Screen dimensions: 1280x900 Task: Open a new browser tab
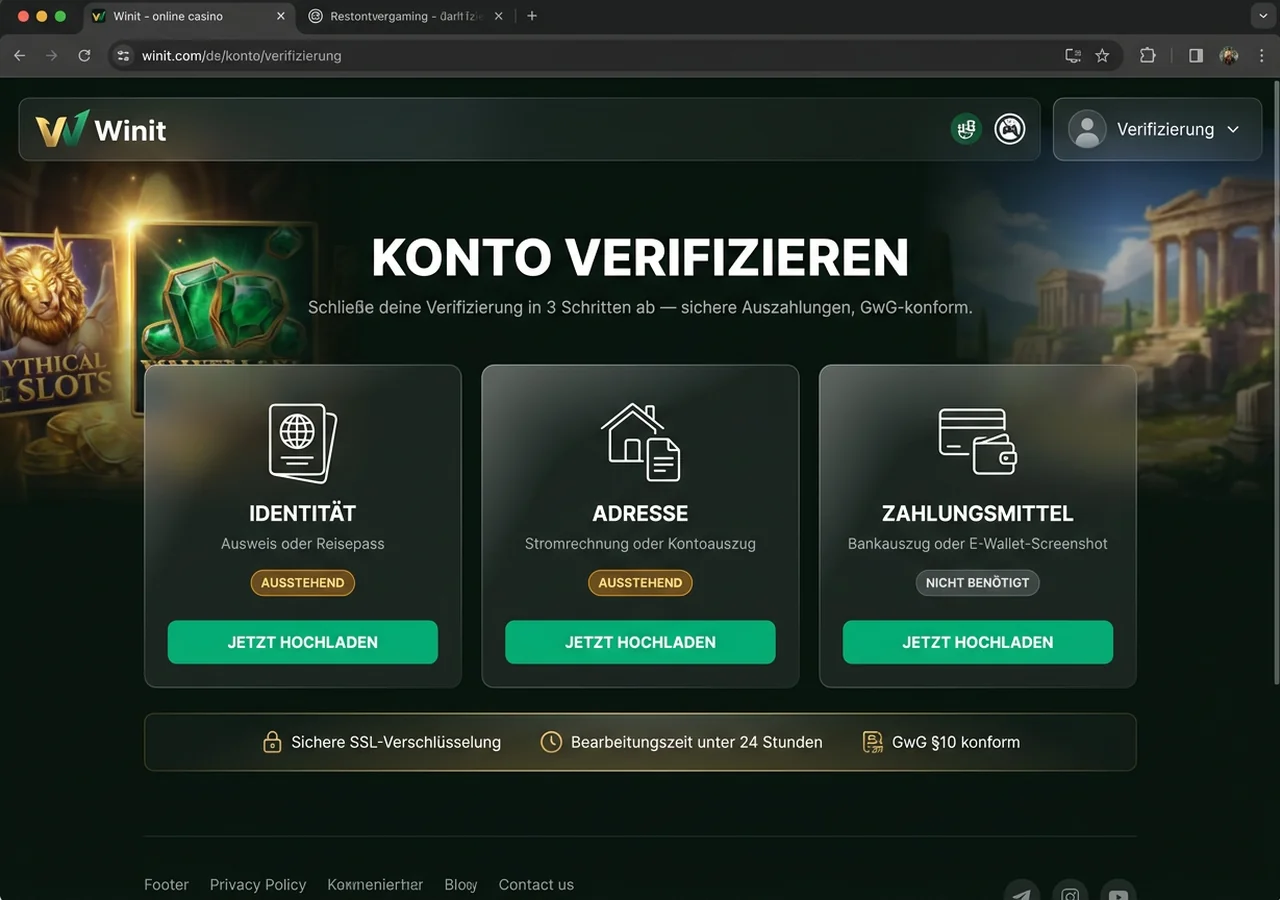tap(532, 16)
